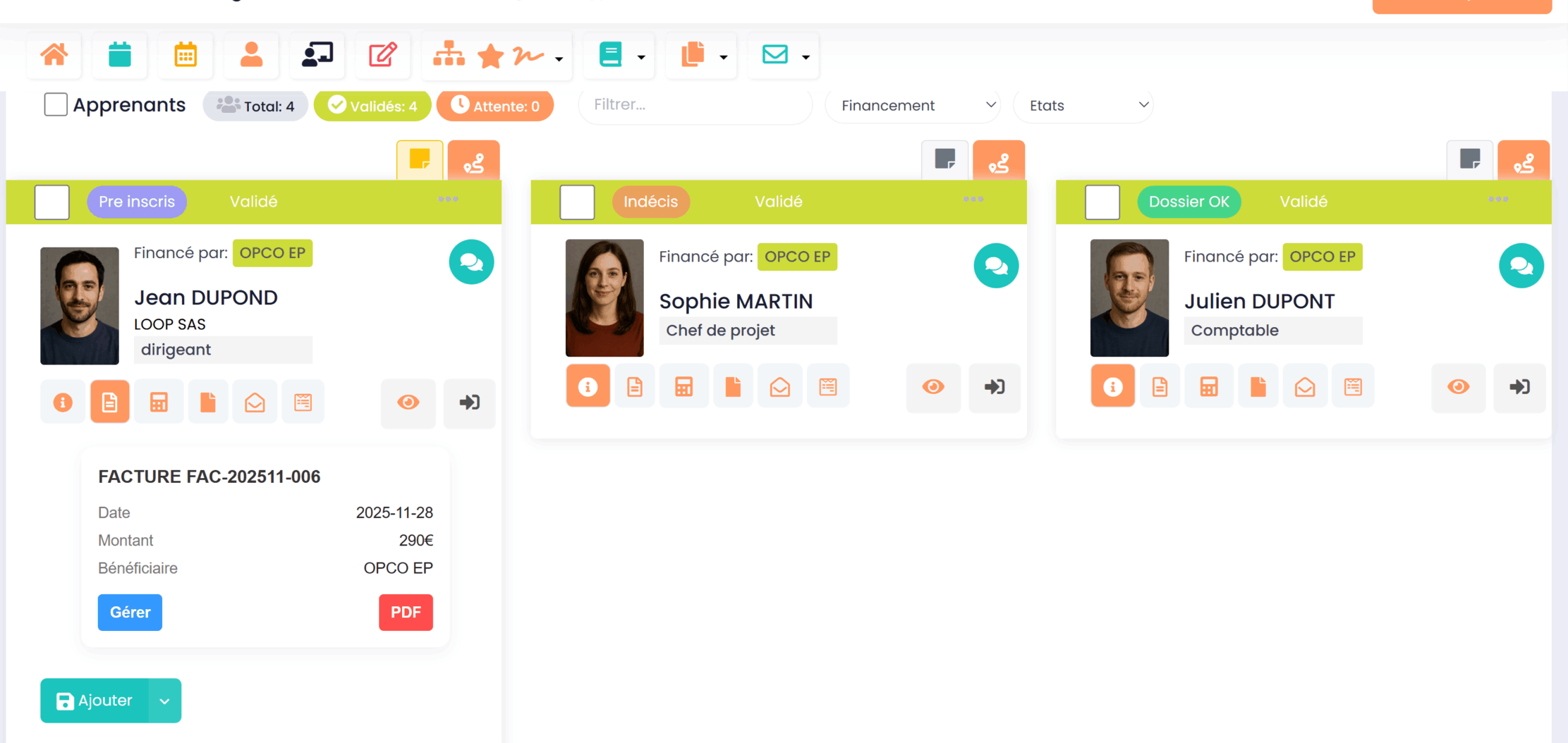This screenshot has width=1568, height=743.
Task: Check the Apprenants select-all checkbox
Action: click(56, 105)
